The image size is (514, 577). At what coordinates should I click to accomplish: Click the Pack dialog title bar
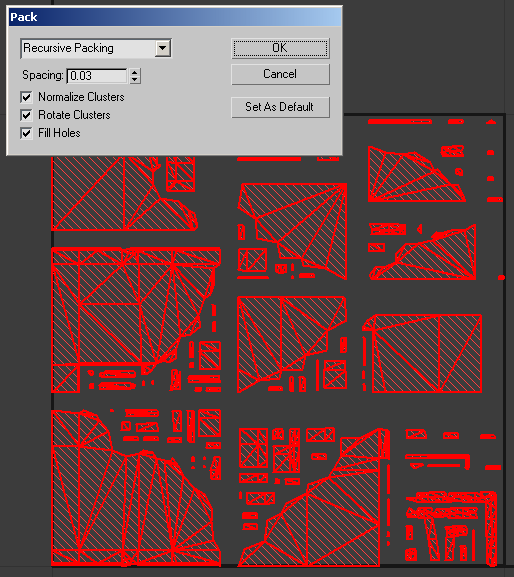tap(175, 17)
